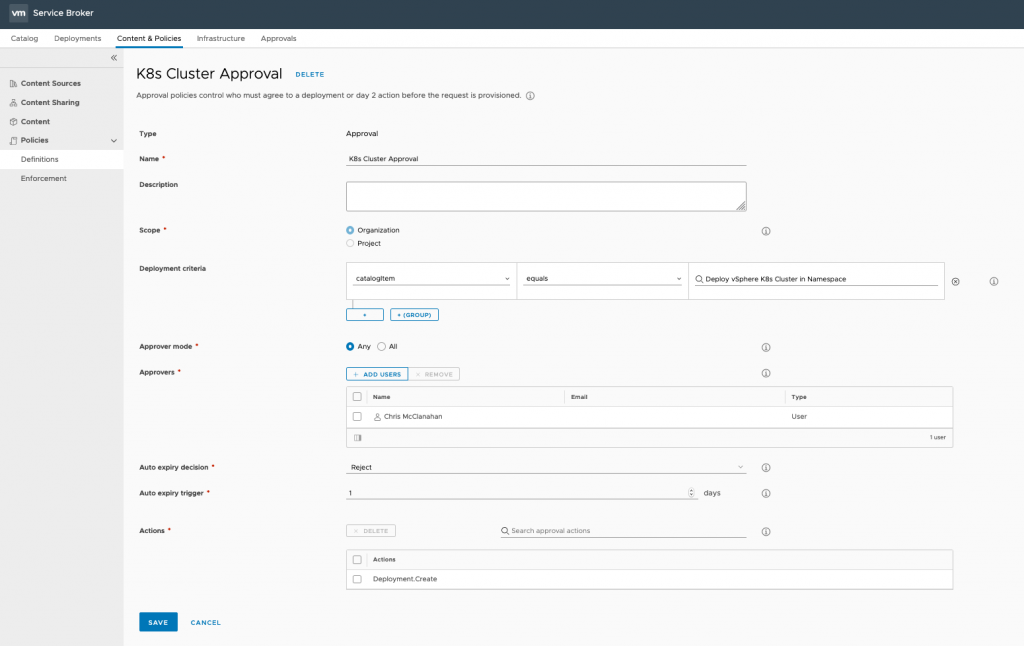
Task: Switch to the Infrastructure tab
Action: pyautogui.click(x=220, y=38)
